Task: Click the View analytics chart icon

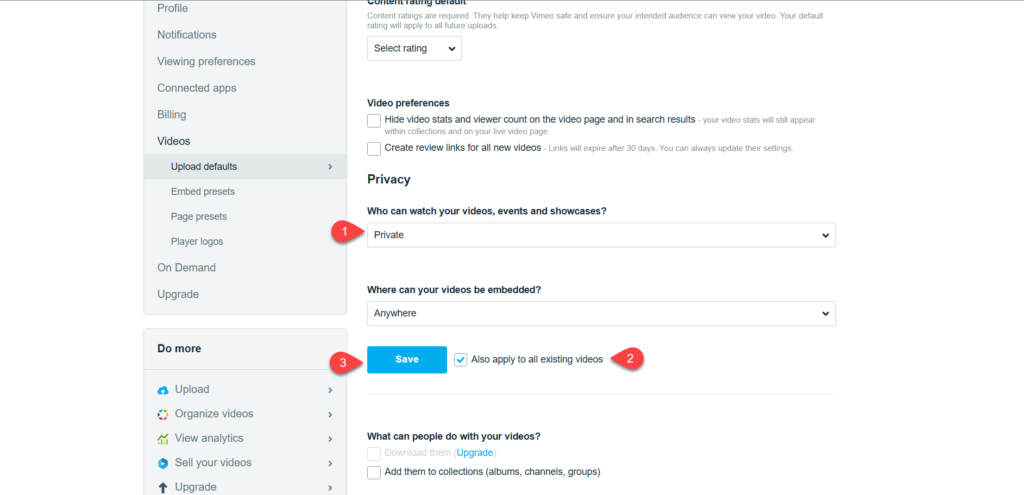Action: pos(163,439)
